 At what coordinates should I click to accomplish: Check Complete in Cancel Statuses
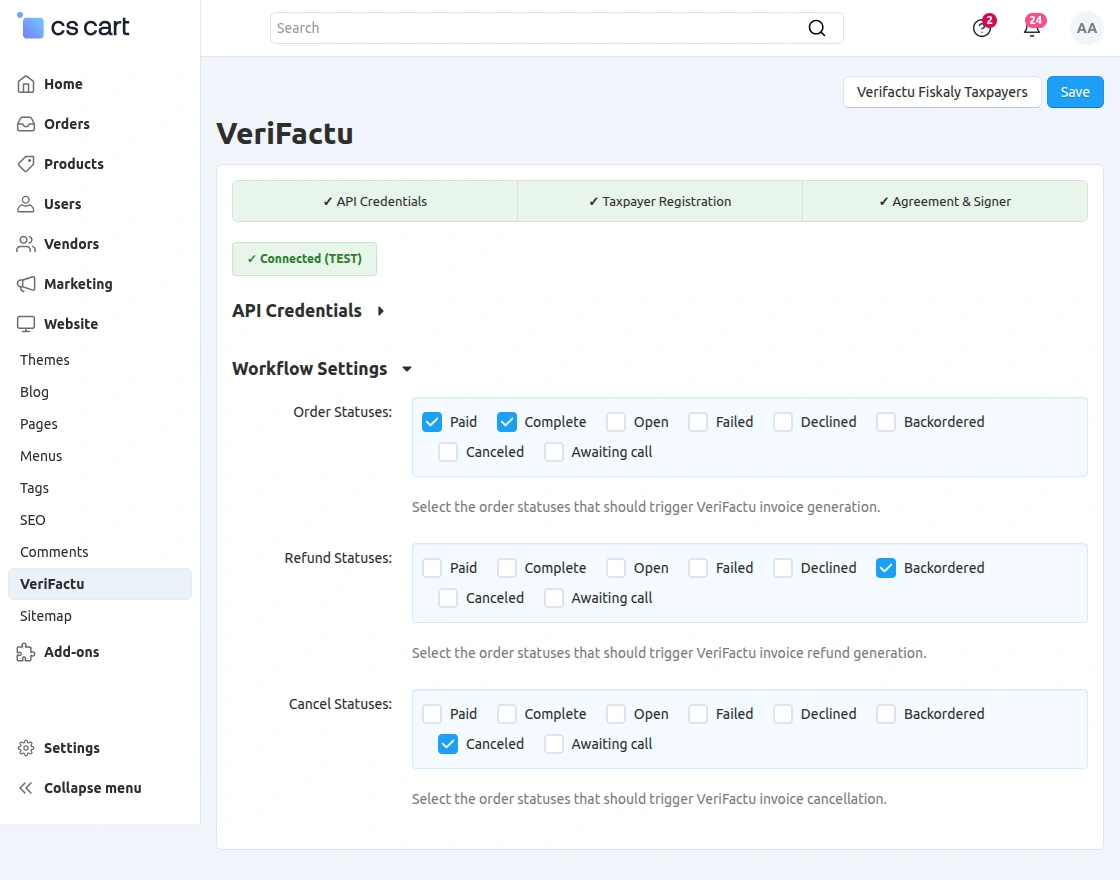coord(506,714)
